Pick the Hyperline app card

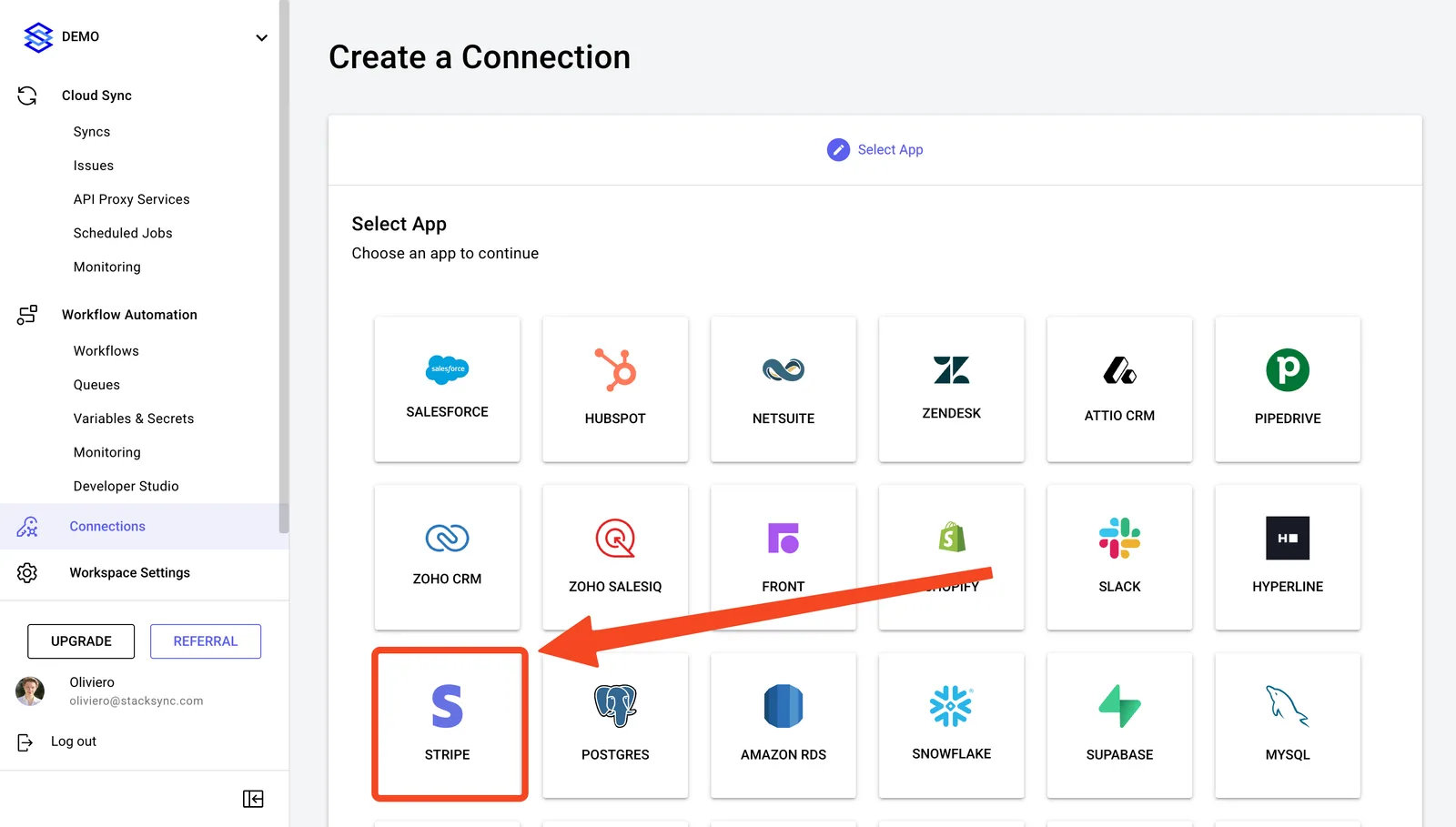(1288, 557)
